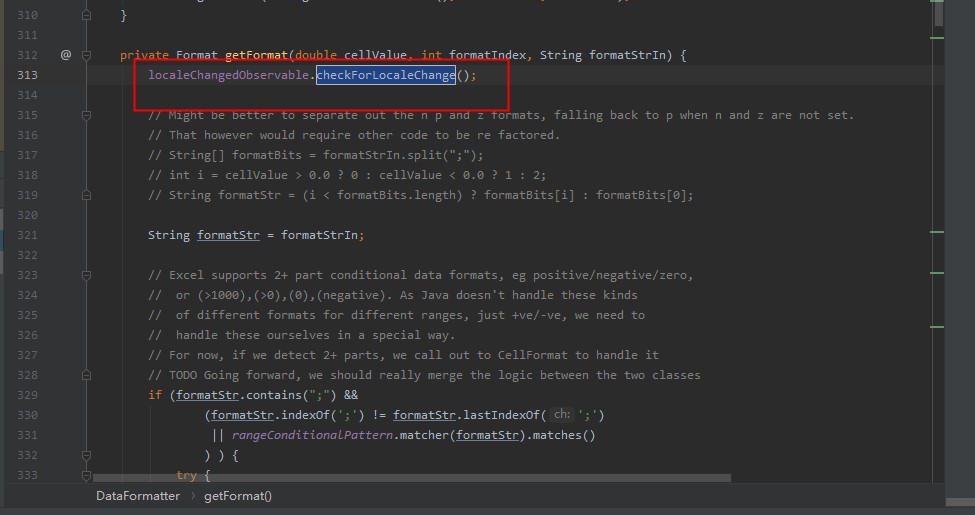Click the 'if' keyword on line 329
The image size is (975, 515).
[155, 395]
